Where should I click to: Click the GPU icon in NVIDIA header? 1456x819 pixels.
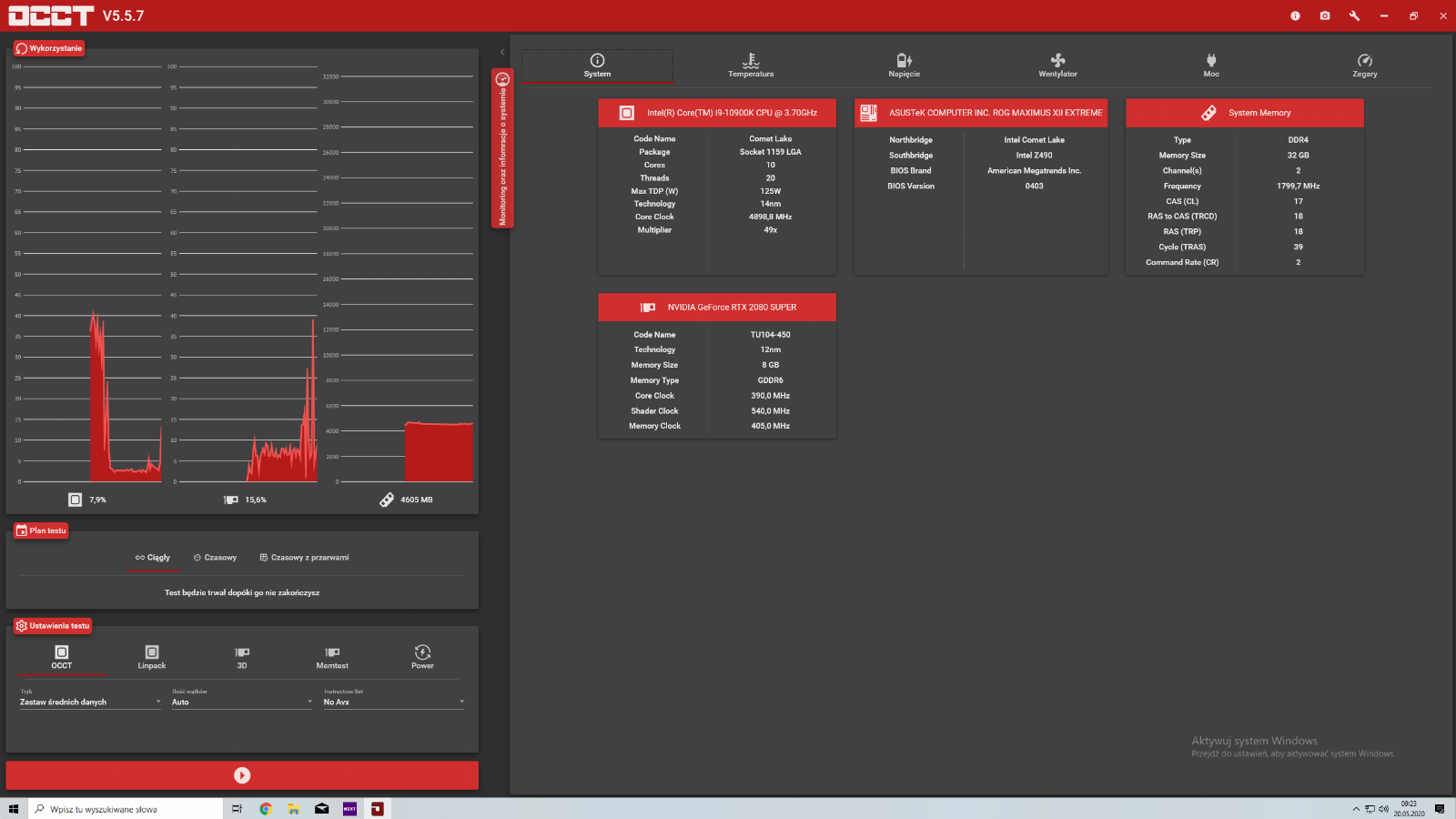tap(648, 308)
